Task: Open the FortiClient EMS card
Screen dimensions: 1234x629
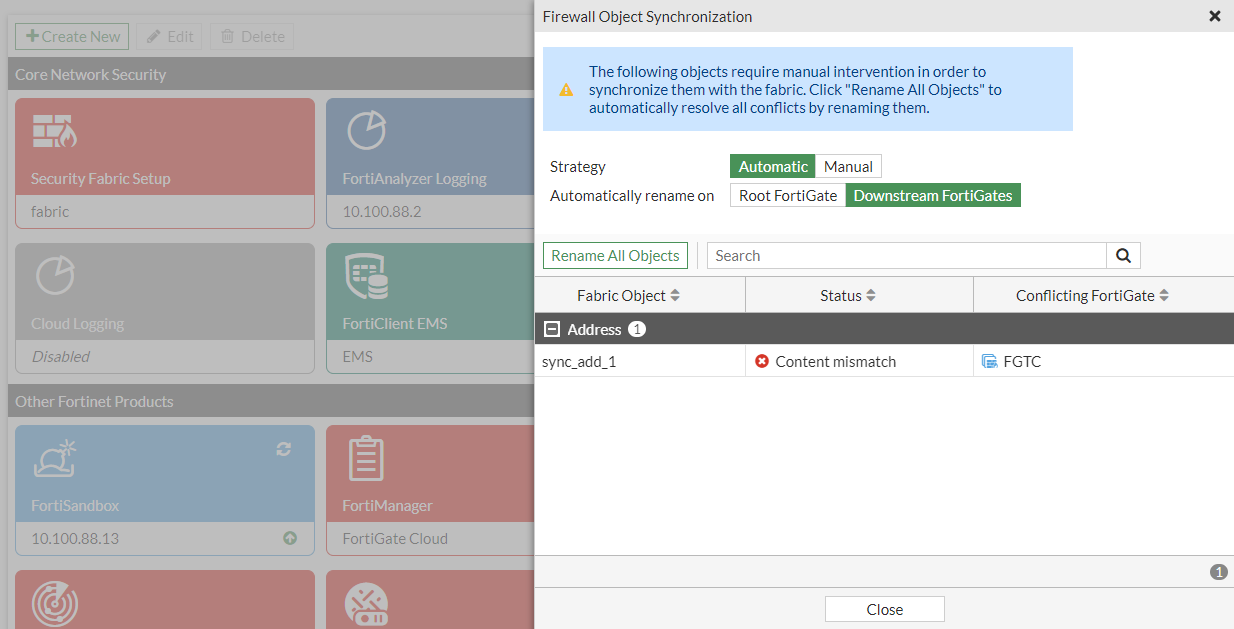Action: coord(431,308)
